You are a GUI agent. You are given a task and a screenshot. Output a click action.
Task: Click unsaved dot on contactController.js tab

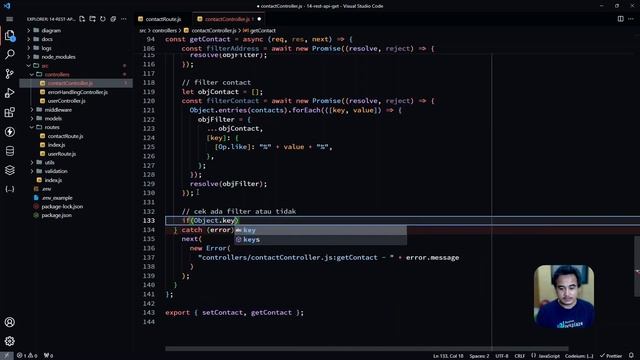[x=259, y=19]
